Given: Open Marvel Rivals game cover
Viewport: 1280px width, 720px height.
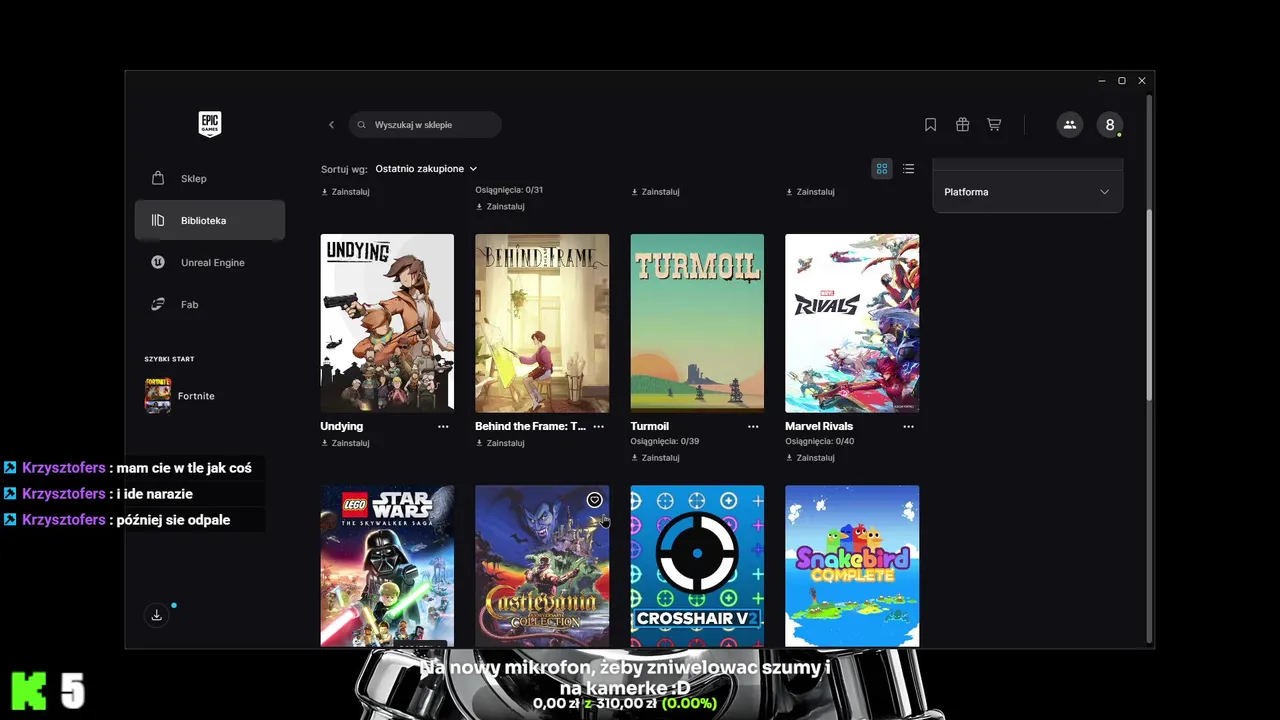Looking at the screenshot, I should [852, 323].
